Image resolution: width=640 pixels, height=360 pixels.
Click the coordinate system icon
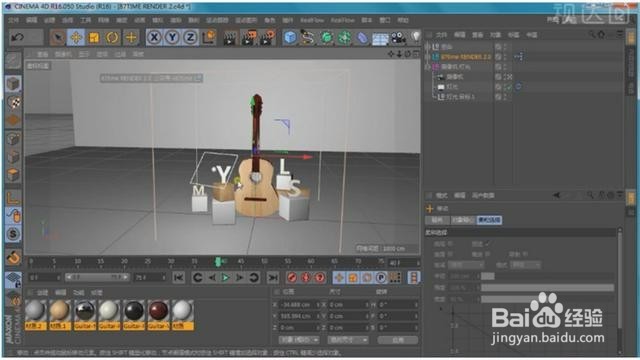coord(209,38)
